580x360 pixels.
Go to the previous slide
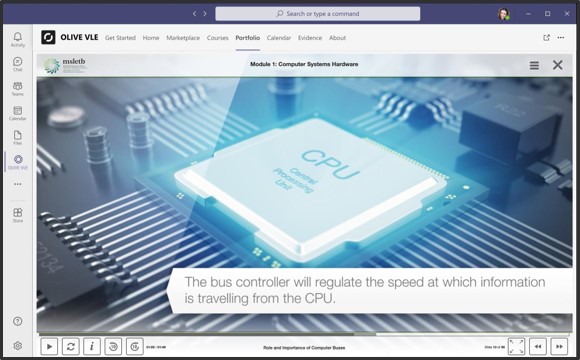pos(538,347)
